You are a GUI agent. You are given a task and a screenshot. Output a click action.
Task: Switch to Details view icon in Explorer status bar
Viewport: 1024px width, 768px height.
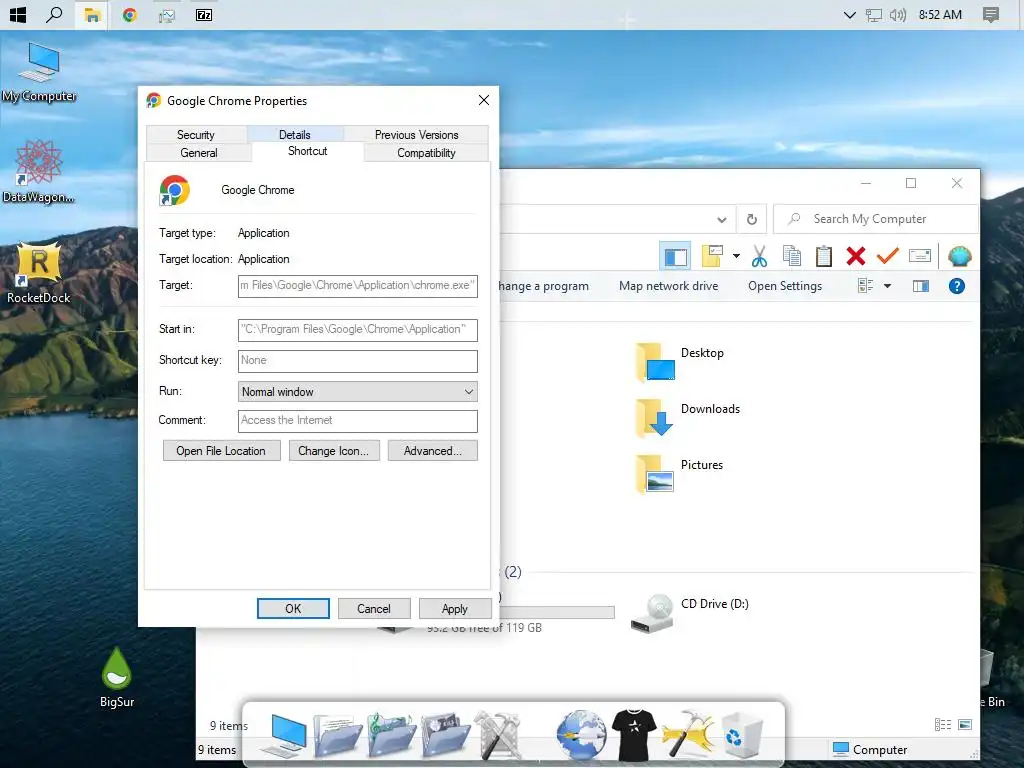pyautogui.click(x=942, y=724)
